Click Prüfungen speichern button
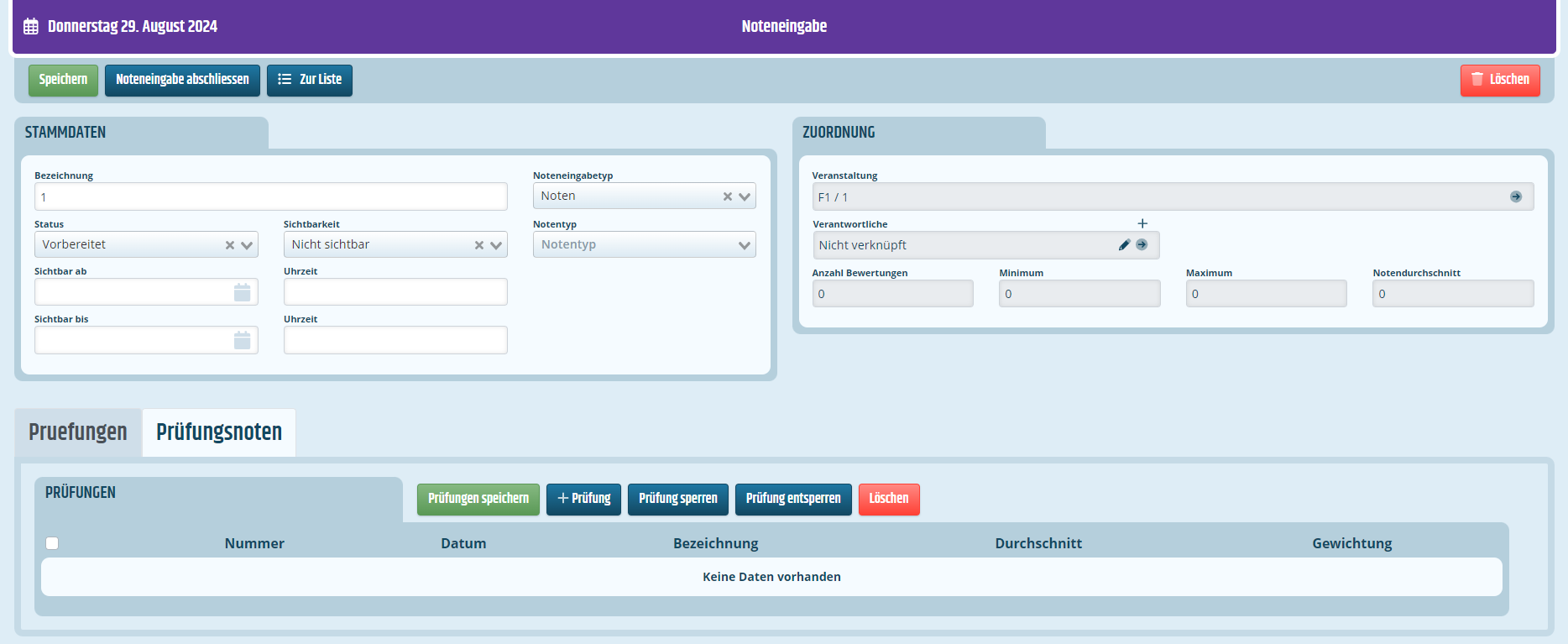This screenshot has height=644, width=1568. click(x=478, y=499)
